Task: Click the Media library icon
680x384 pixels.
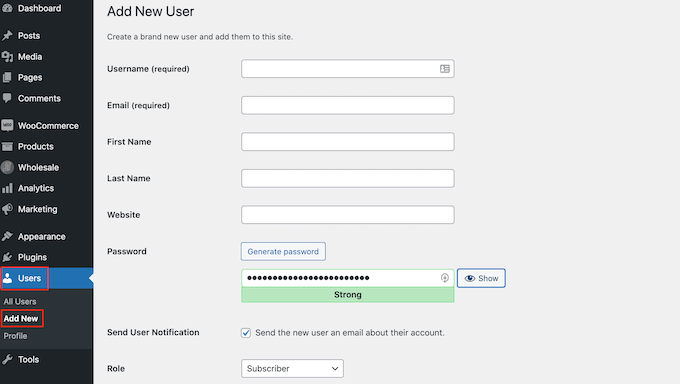Action: tap(7, 56)
